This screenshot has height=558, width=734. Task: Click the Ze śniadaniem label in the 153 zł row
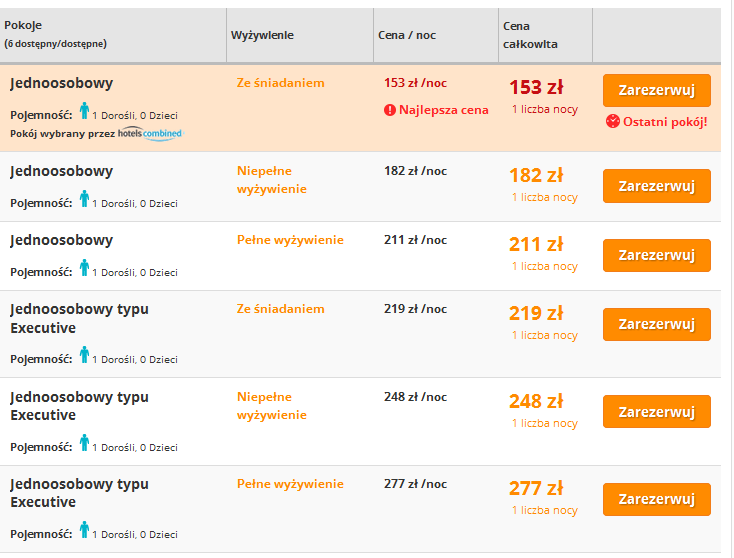click(280, 83)
